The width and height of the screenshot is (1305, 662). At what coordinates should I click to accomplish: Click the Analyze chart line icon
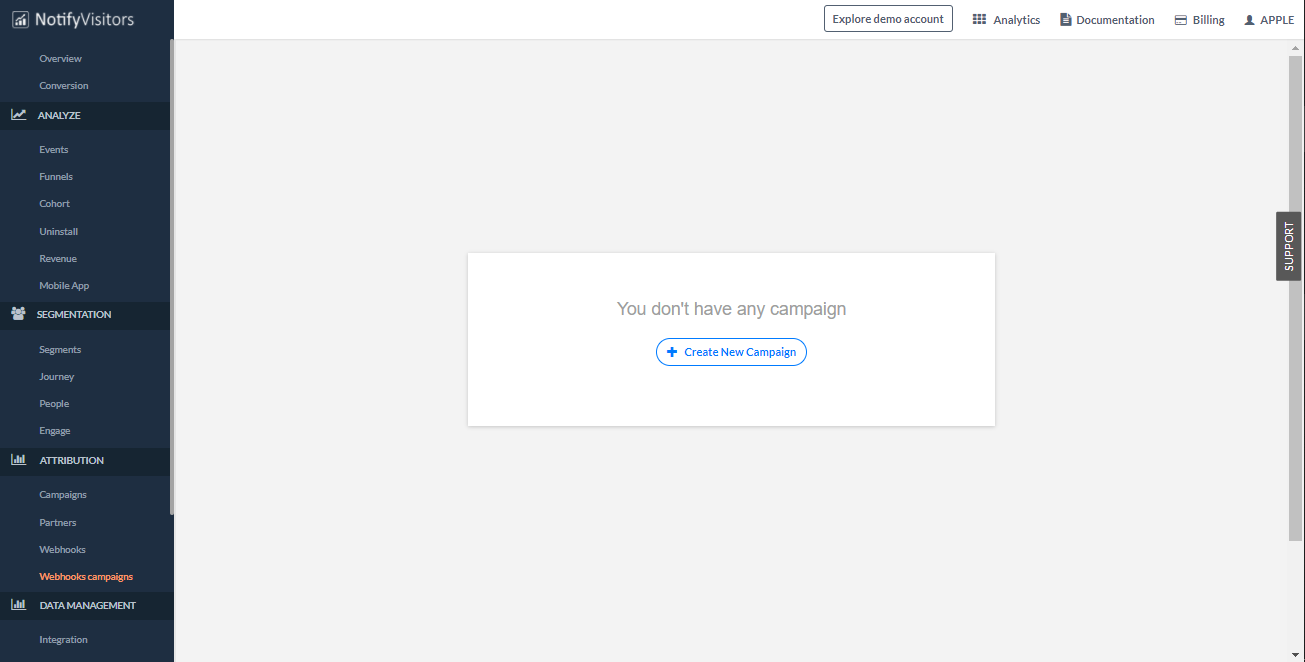point(19,115)
